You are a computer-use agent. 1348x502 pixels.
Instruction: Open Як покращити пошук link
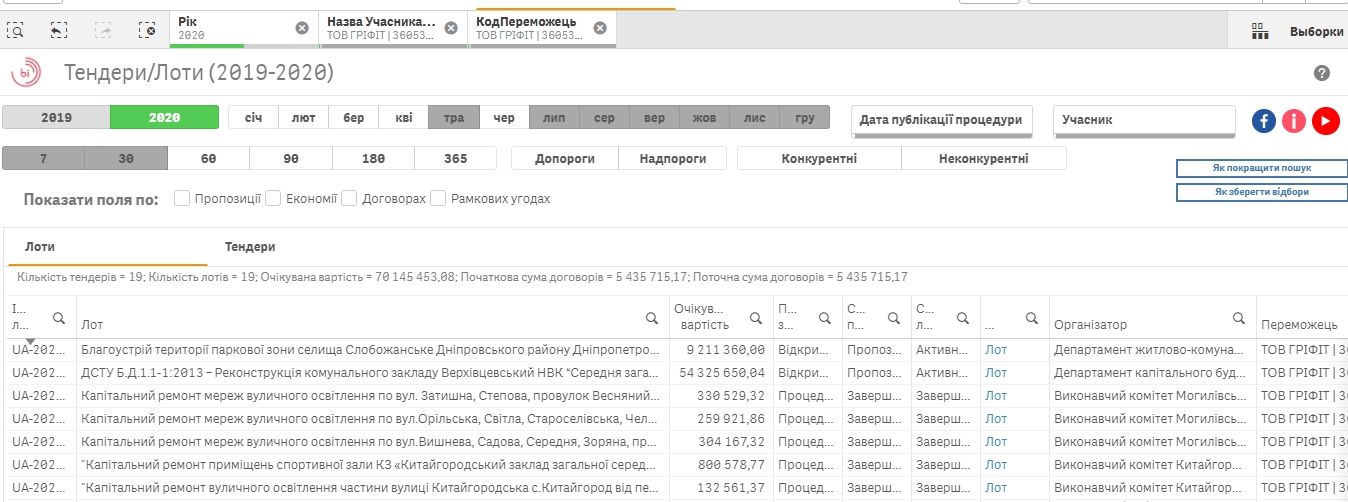click(x=1261, y=168)
